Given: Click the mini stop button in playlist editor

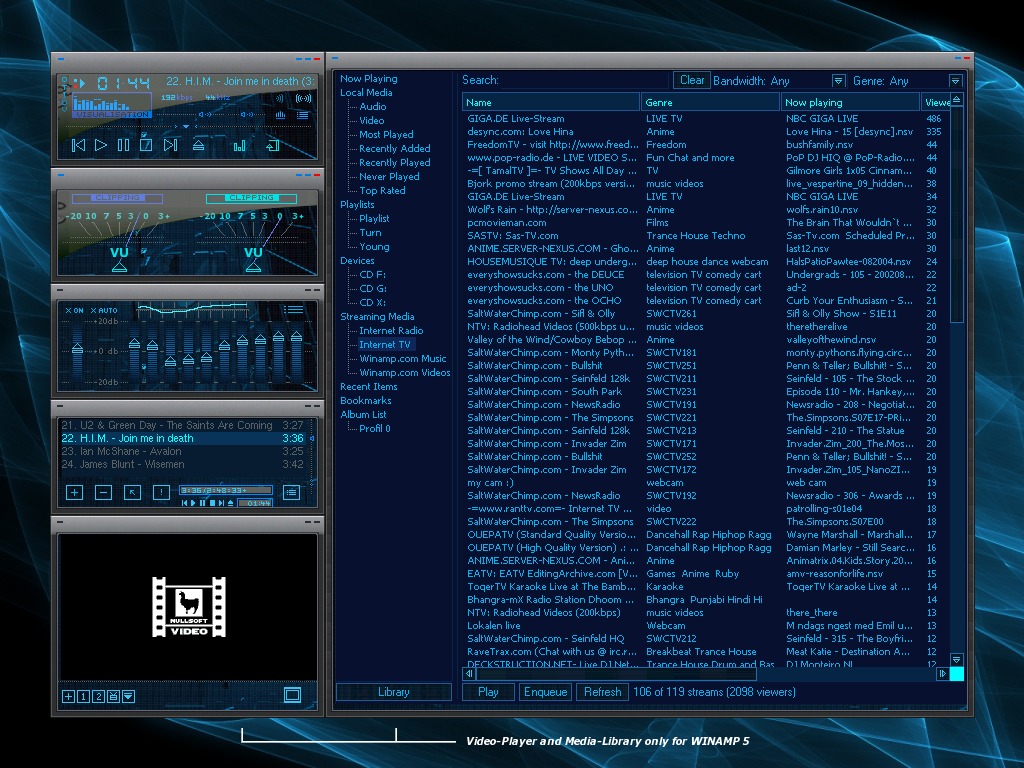Looking at the screenshot, I should pyautogui.click(x=212, y=503).
